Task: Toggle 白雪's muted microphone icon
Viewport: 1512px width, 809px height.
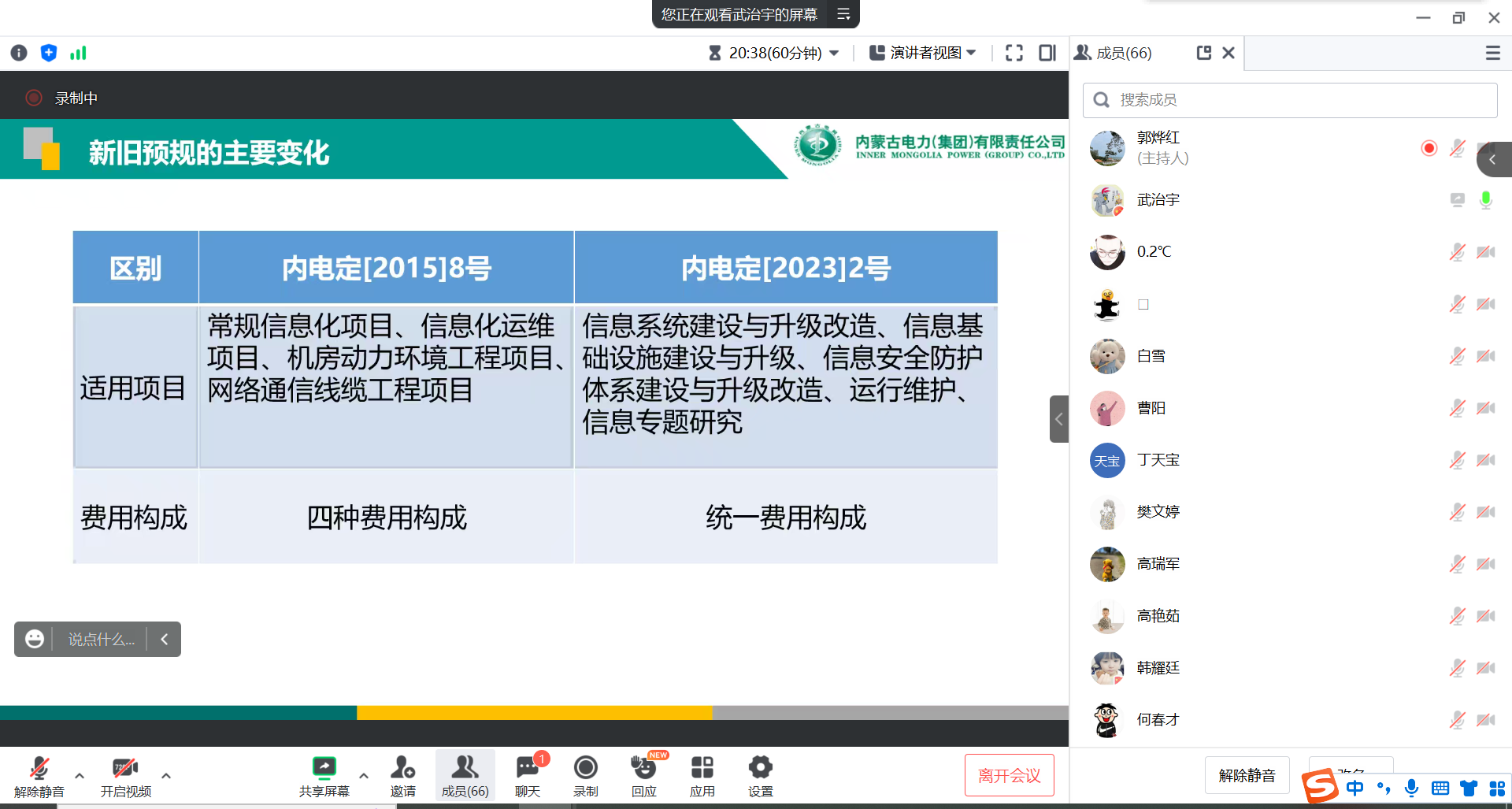Action: (1458, 356)
